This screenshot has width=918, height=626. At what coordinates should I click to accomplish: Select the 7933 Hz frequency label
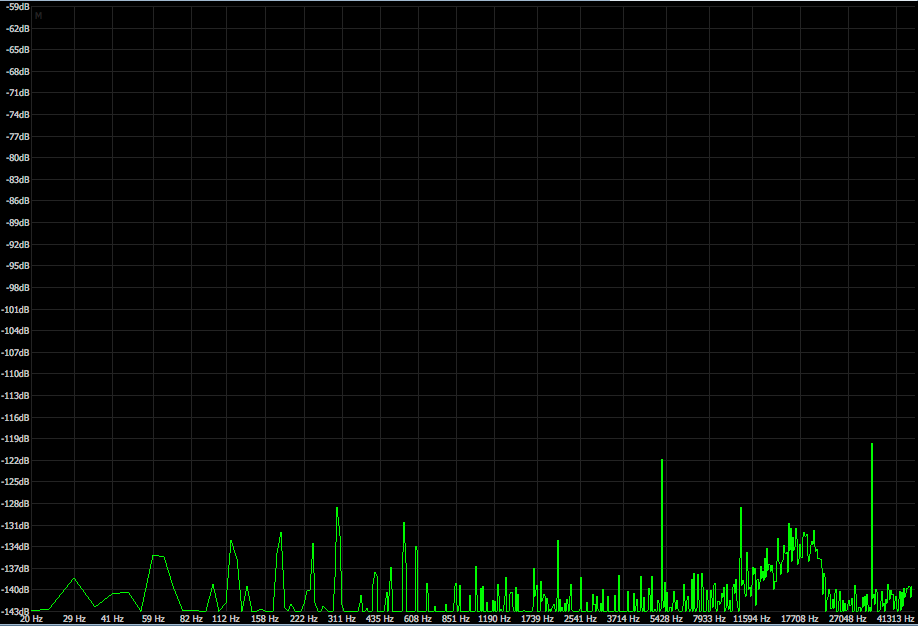709,618
